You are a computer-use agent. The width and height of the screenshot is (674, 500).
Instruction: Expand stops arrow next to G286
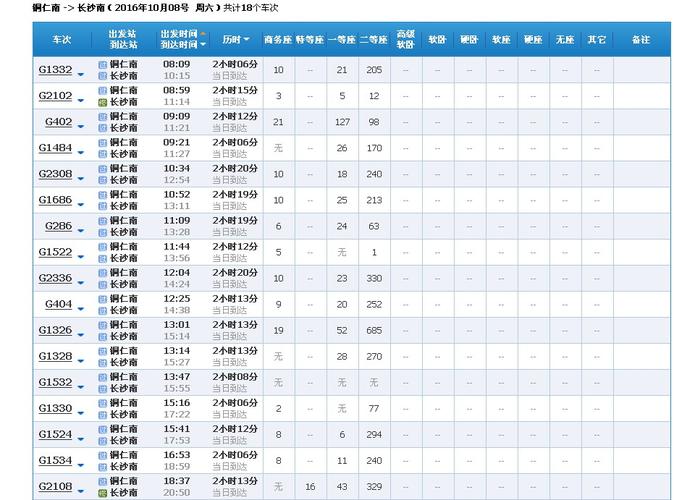[80, 231]
